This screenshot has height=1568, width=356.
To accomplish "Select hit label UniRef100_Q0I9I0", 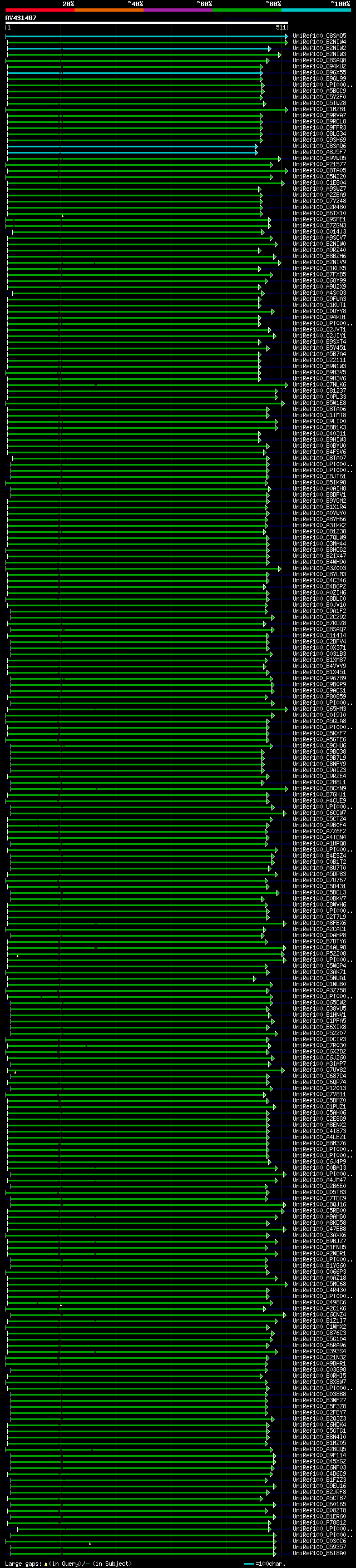I will pyautogui.click(x=319, y=715).
